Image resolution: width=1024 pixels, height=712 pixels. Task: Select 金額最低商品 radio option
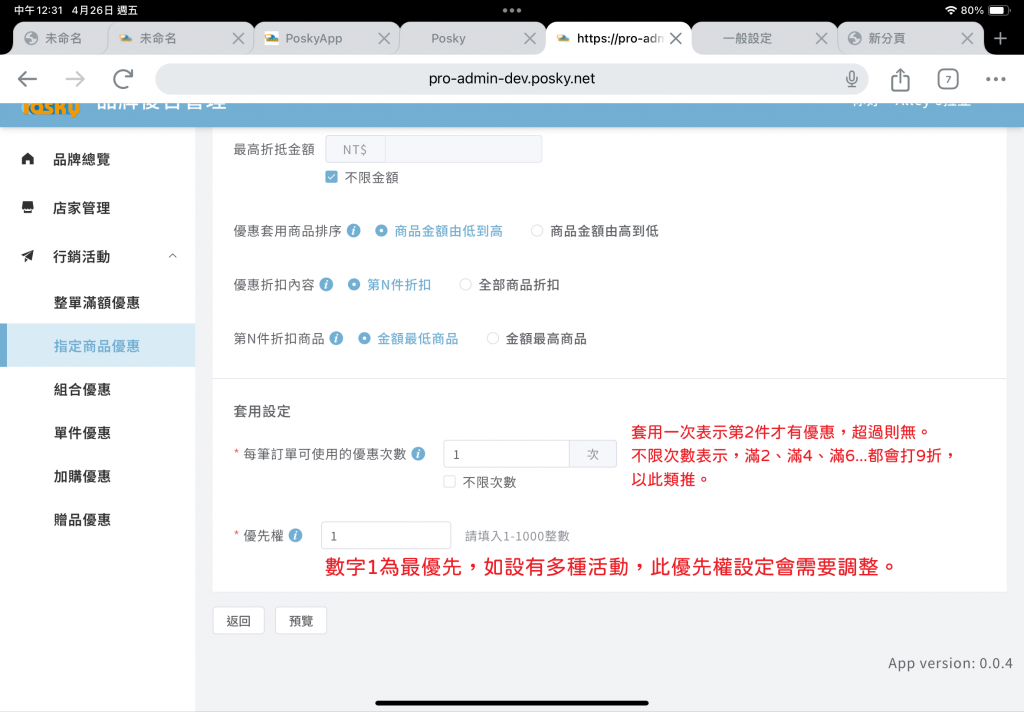click(x=364, y=338)
